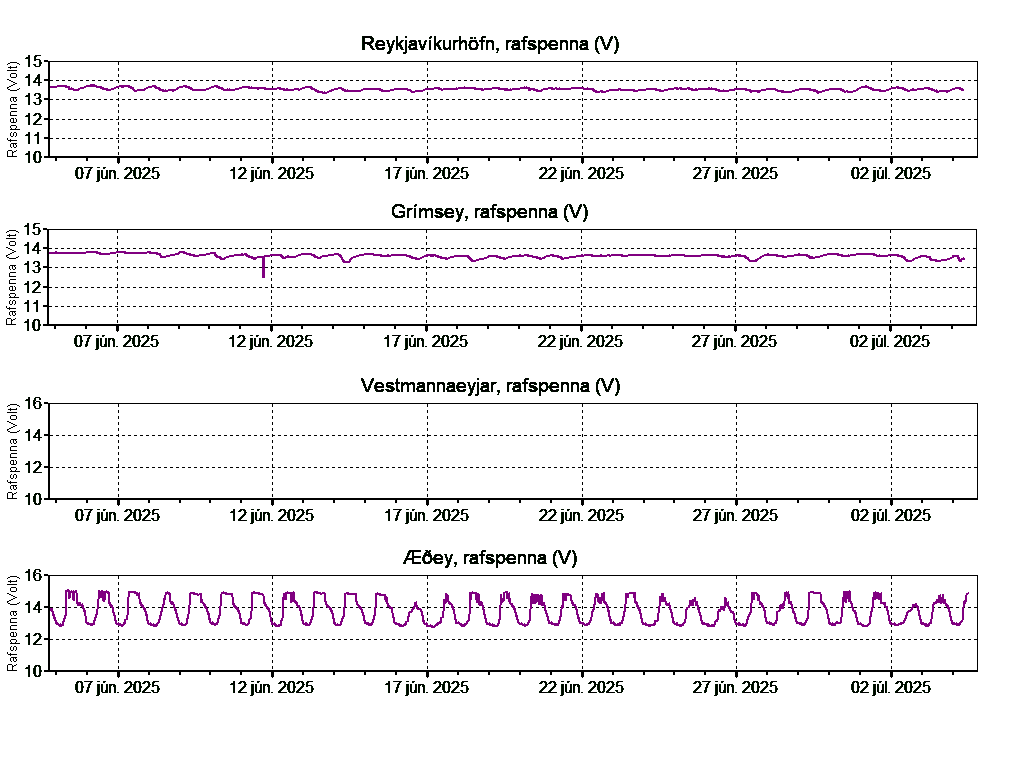Select "17 jún. 2025" on the Æðey date axis
The height and width of the screenshot is (768, 1024).
click(x=426, y=688)
